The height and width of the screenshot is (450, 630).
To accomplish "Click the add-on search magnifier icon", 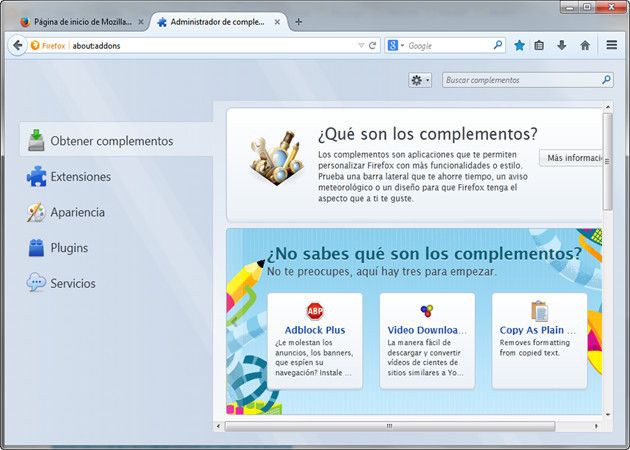I will pyautogui.click(x=606, y=80).
